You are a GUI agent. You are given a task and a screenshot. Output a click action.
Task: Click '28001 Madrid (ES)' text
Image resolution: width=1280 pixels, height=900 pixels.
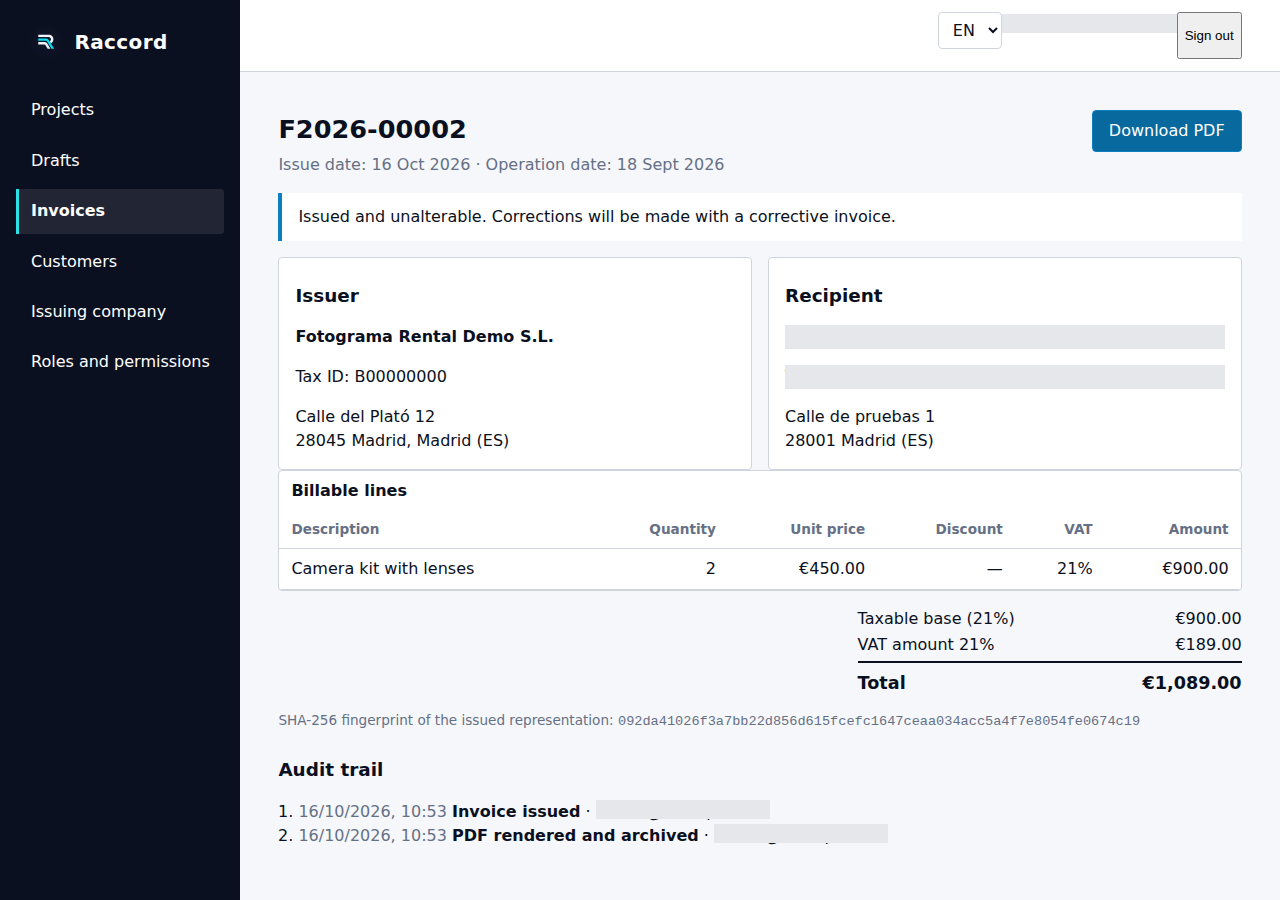pos(859,441)
